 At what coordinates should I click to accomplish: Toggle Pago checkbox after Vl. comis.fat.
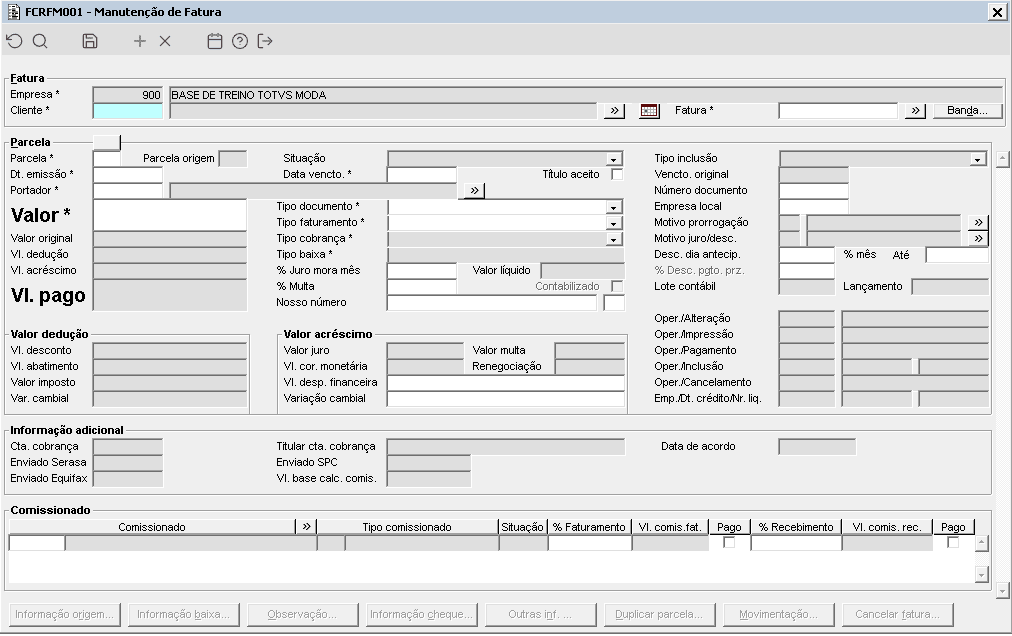pyautogui.click(x=729, y=542)
